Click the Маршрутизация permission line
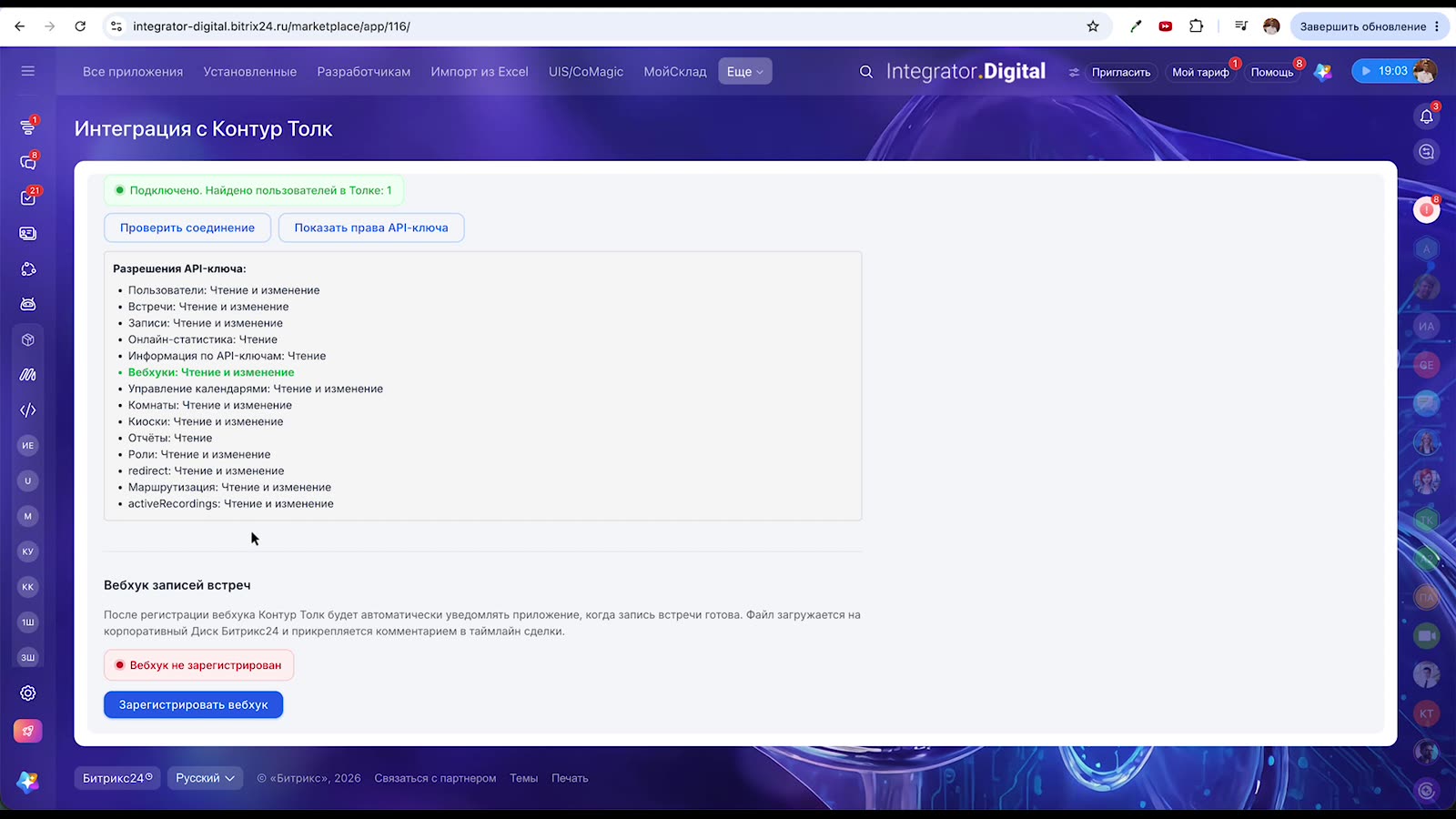This screenshot has width=1456, height=819. coord(229,487)
